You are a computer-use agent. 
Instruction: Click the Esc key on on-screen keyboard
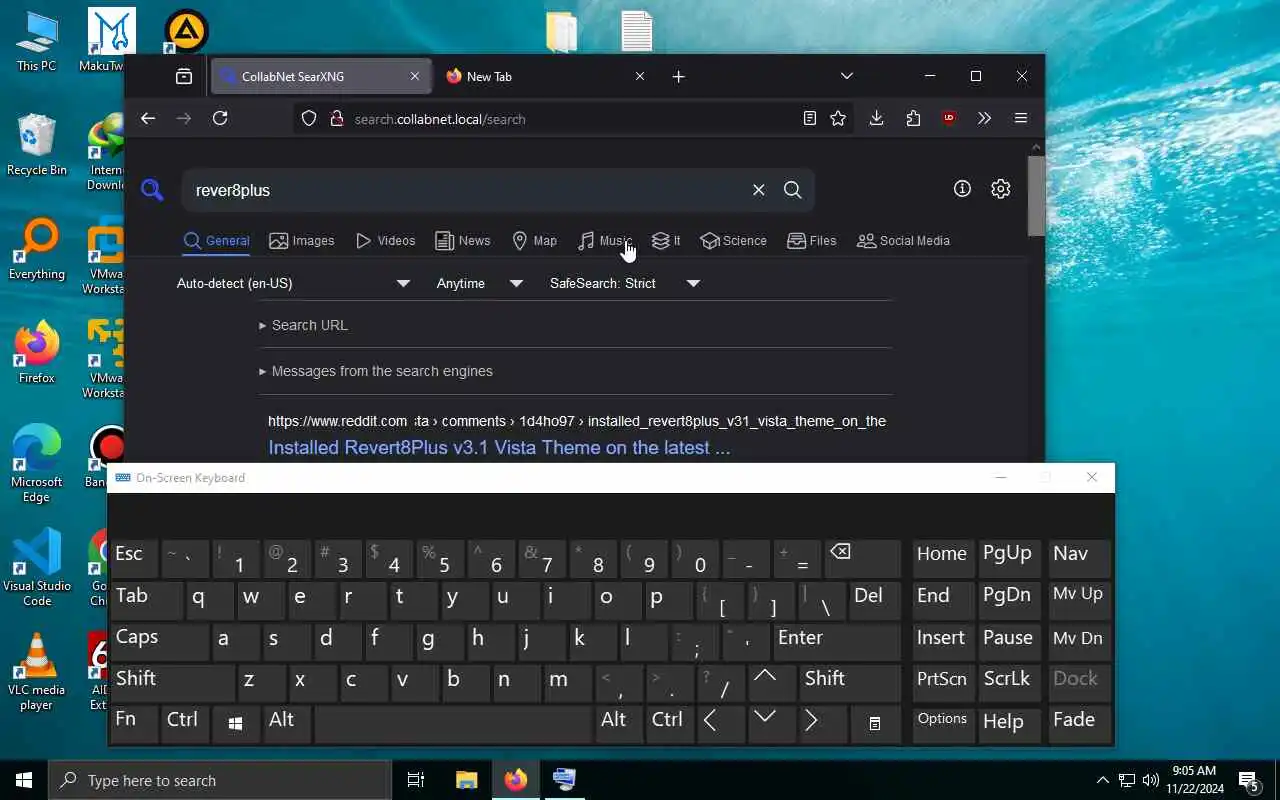click(134, 558)
